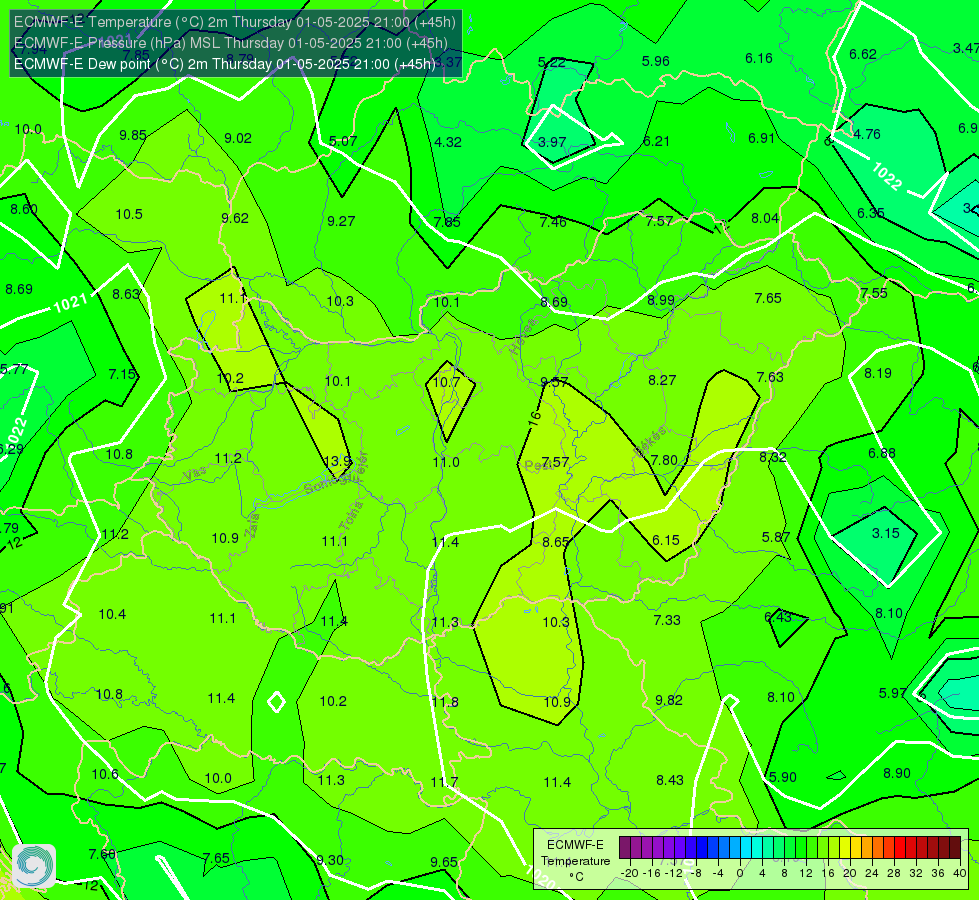The image size is (979, 900).
Task: Click the dew point value 9.62
Action: pyautogui.click(x=235, y=218)
